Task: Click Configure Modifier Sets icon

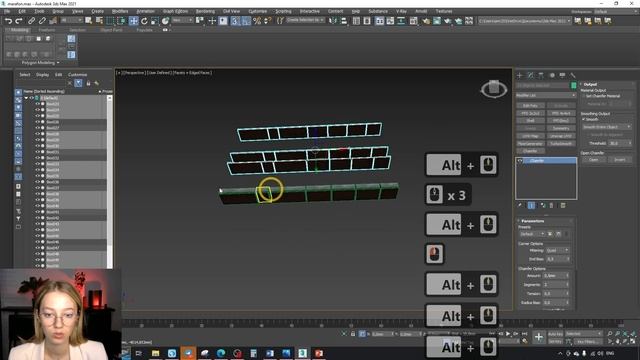Action: [563, 205]
